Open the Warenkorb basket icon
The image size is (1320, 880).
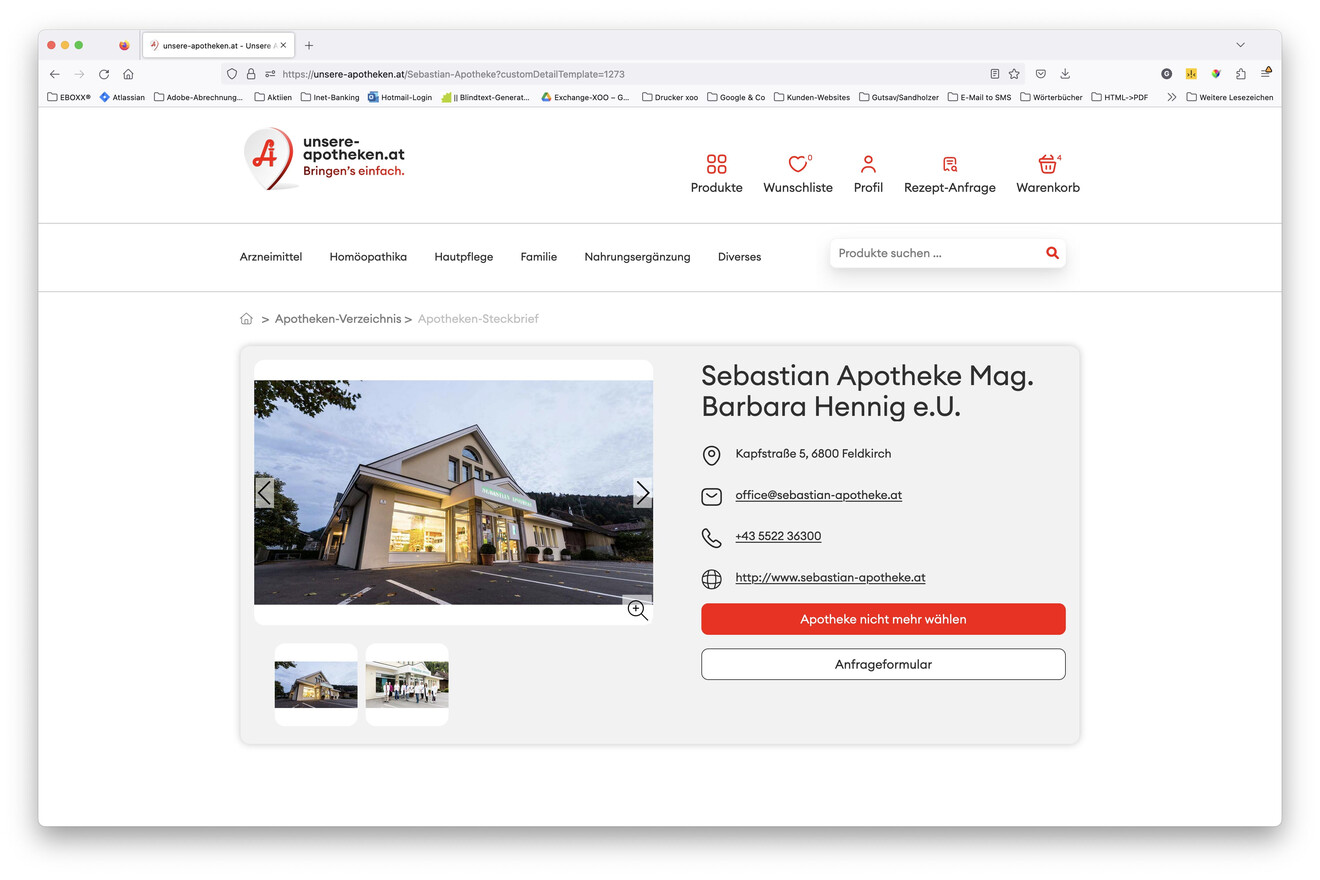[x=1047, y=164]
